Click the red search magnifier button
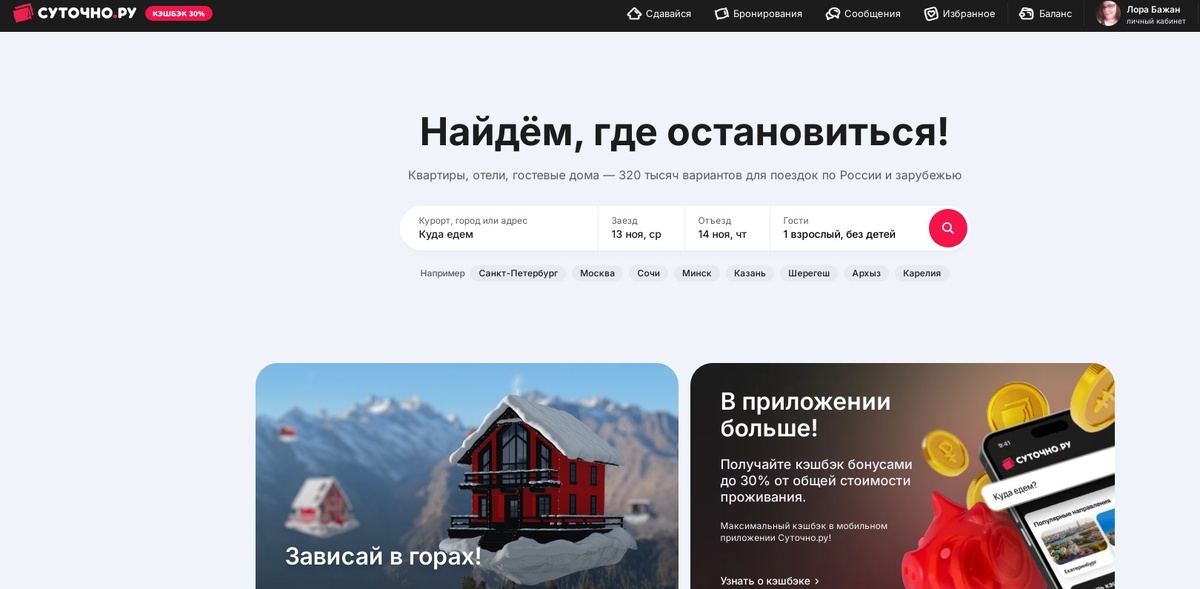The image size is (1200, 589). 948,228
